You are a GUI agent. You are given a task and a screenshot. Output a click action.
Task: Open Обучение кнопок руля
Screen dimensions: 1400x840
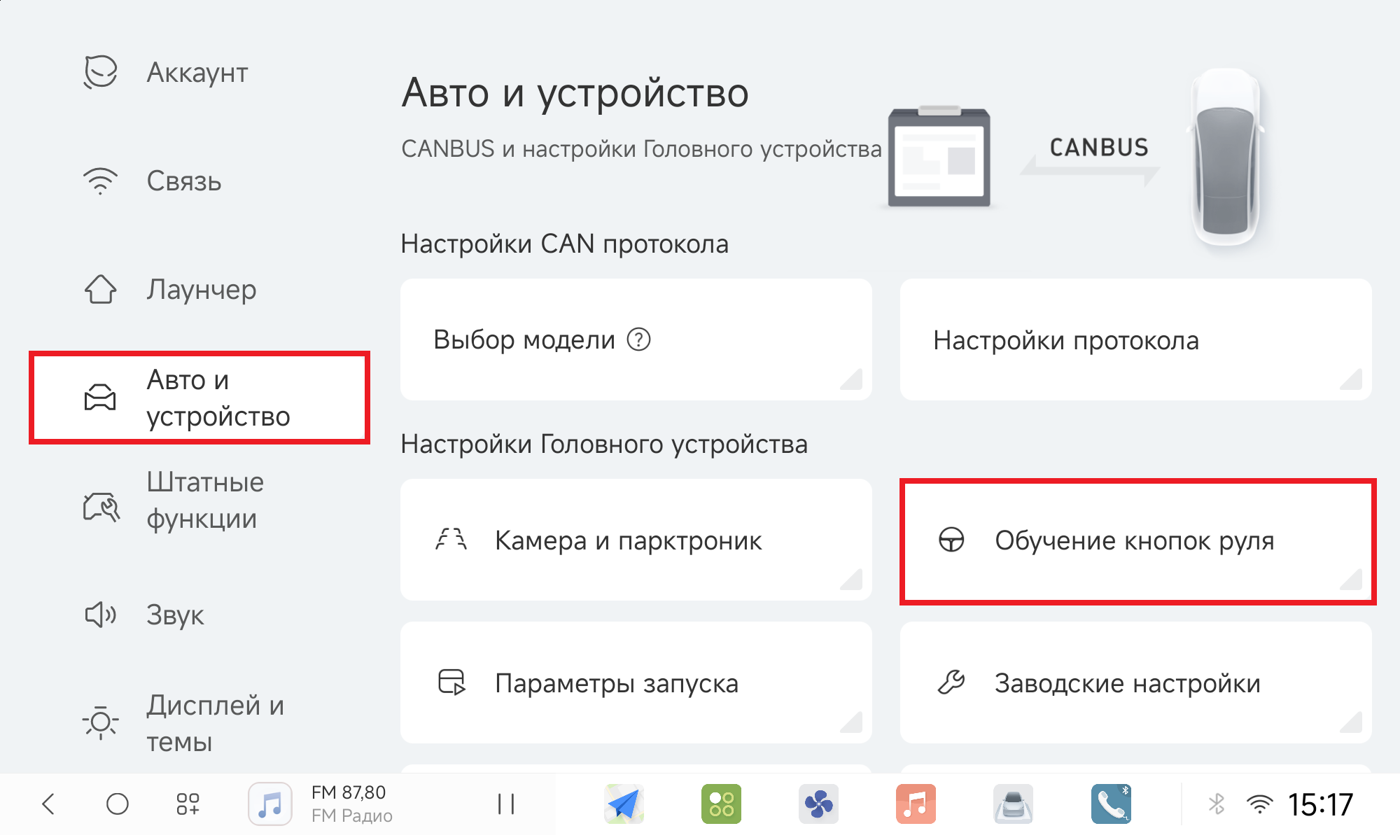(x=1135, y=540)
